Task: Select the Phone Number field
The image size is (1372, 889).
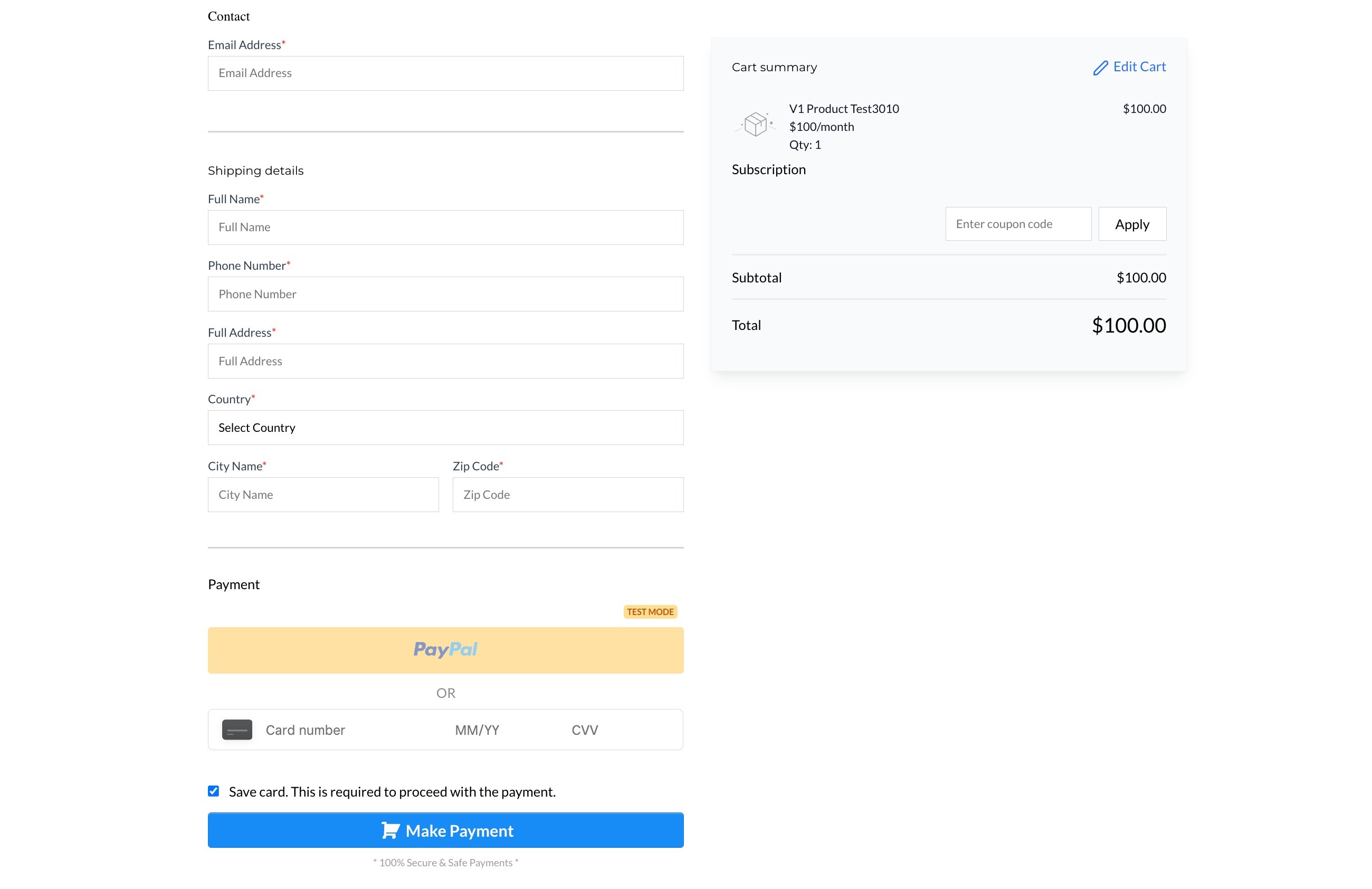Action: [445, 294]
